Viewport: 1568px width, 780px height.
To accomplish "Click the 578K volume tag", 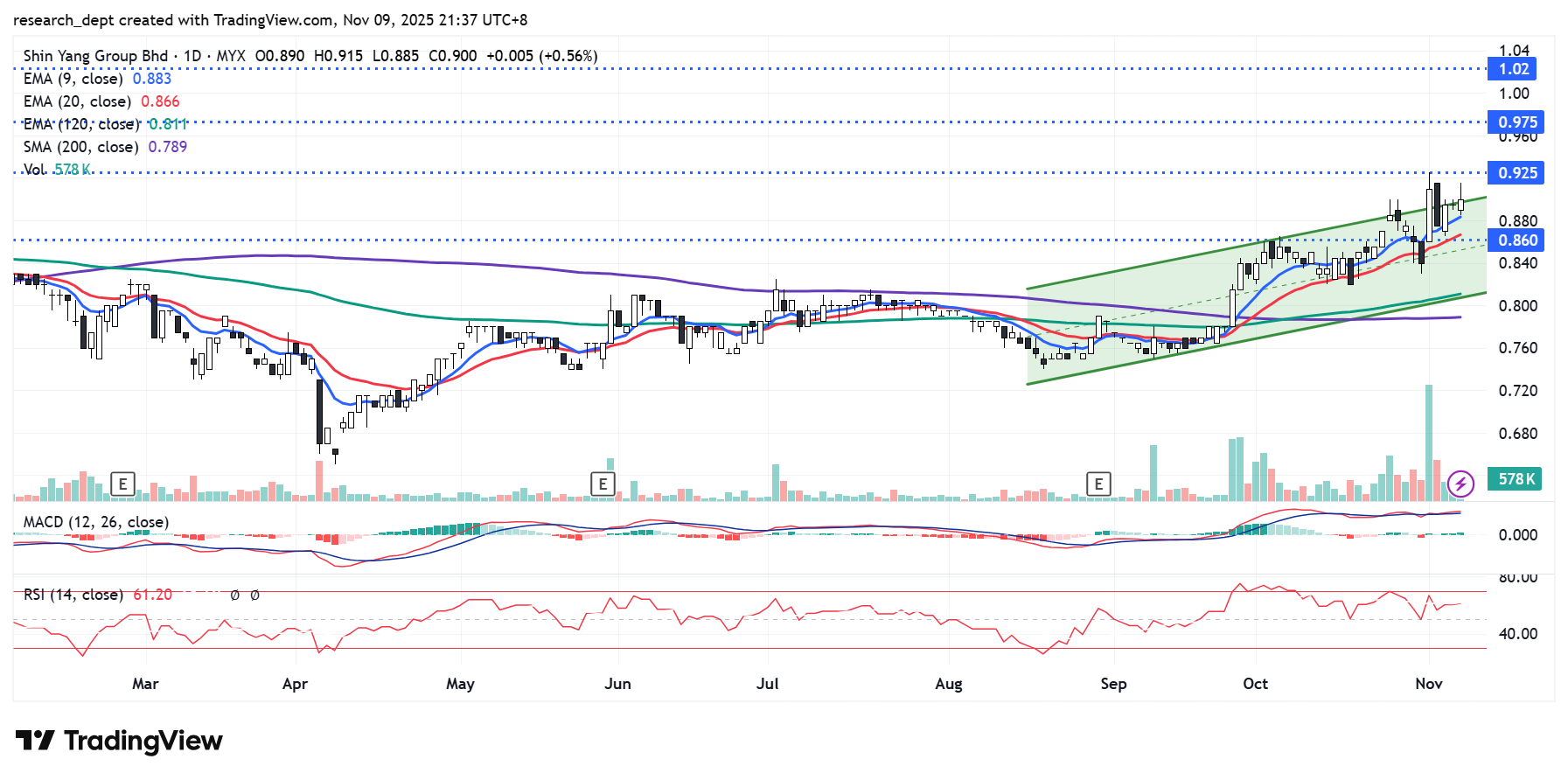I will [1516, 479].
